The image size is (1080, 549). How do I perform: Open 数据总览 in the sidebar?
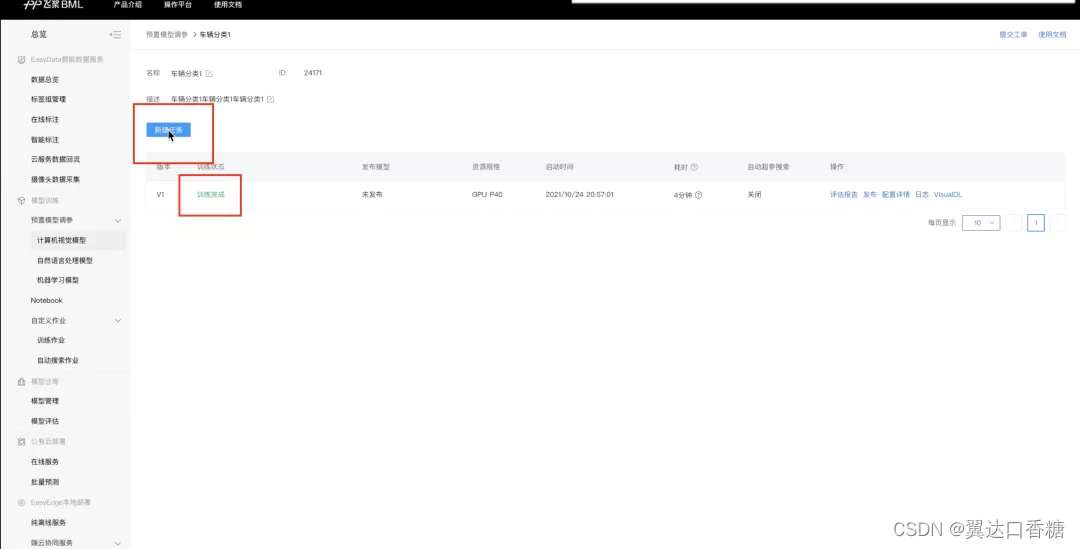(45, 79)
